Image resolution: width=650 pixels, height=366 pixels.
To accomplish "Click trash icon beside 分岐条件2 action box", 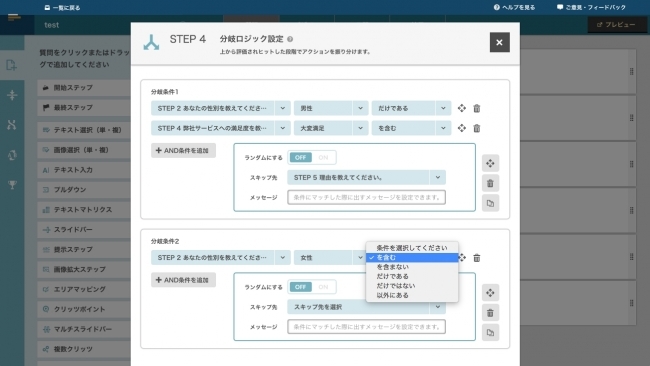I will 490,313.
